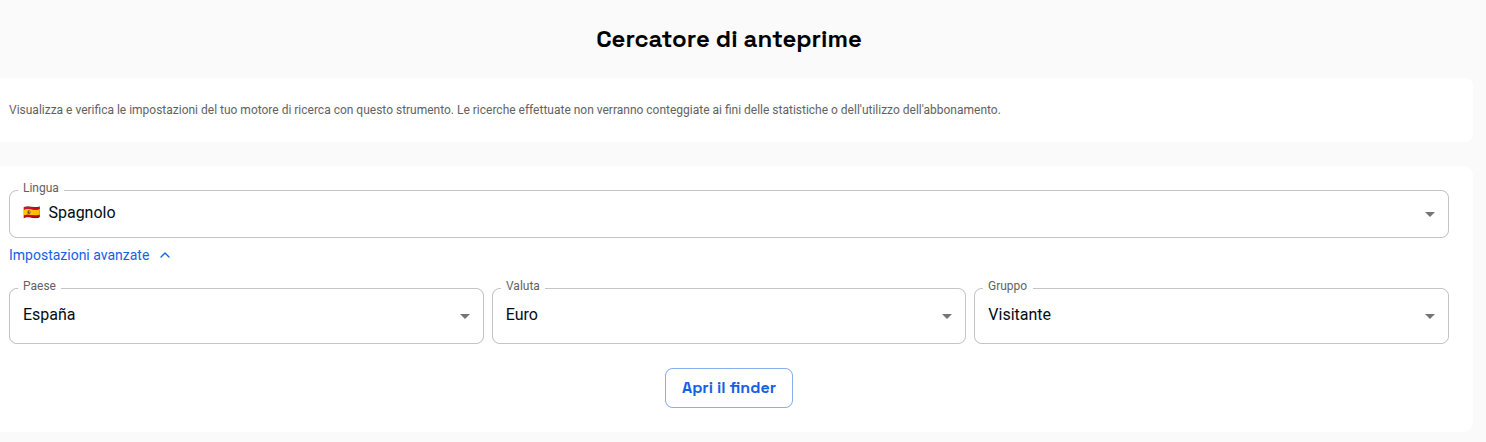Open the Gruppo selector showing Visitante
This screenshot has width=1486, height=442.
coord(1211,316)
